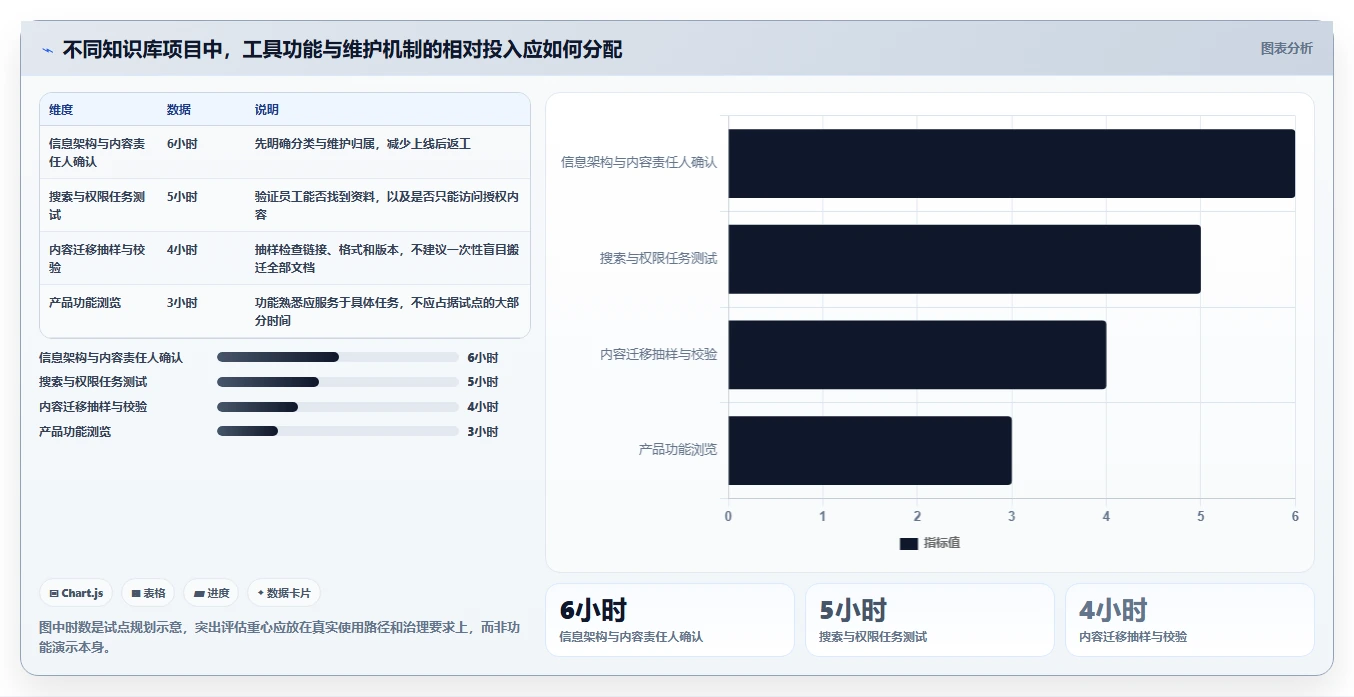Click the 说明 table column header
This screenshot has width=1354, height=697.
pyautogui.click(x=267, y=110)
